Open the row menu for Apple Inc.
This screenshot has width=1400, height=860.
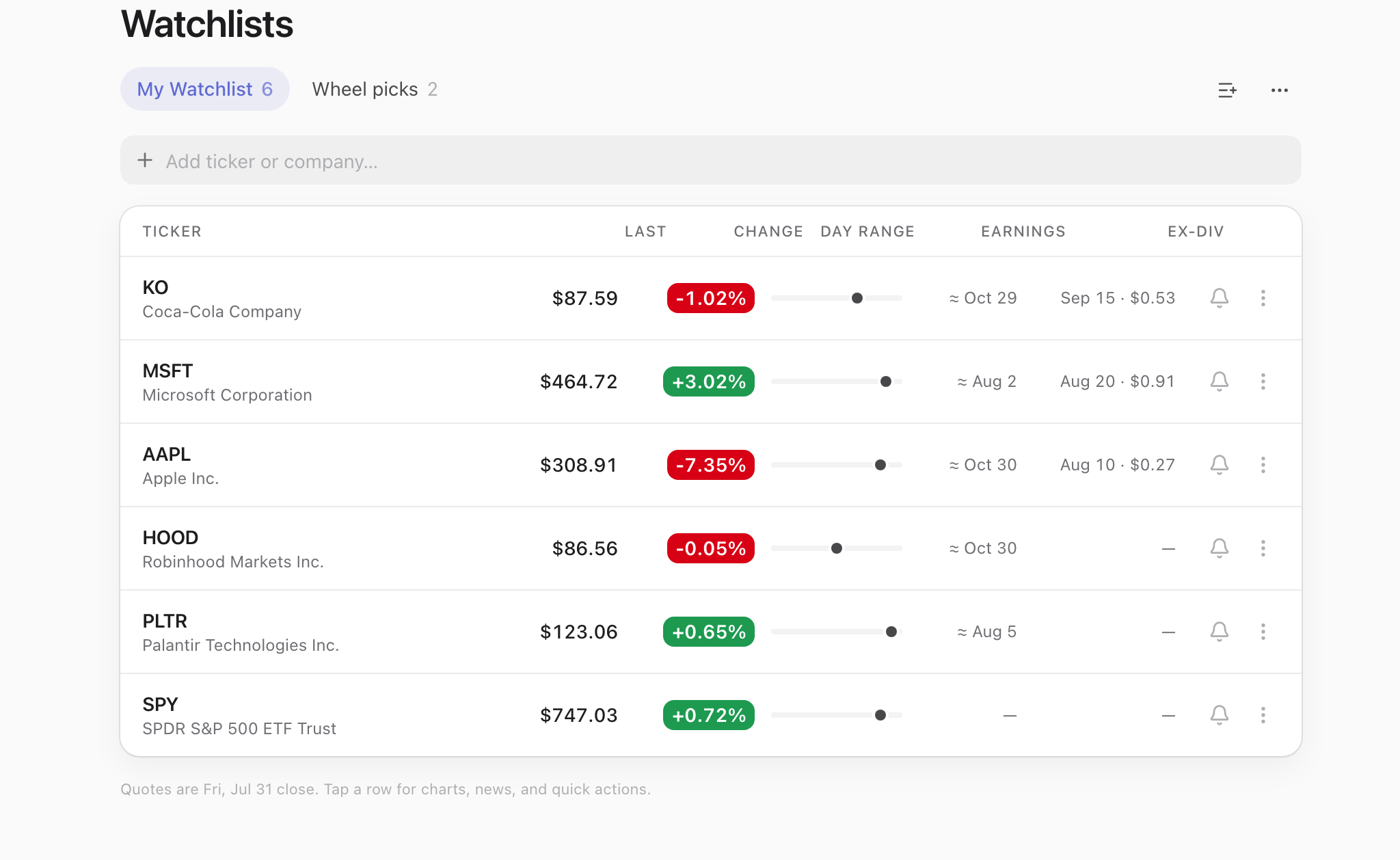tap(1263, 465)
